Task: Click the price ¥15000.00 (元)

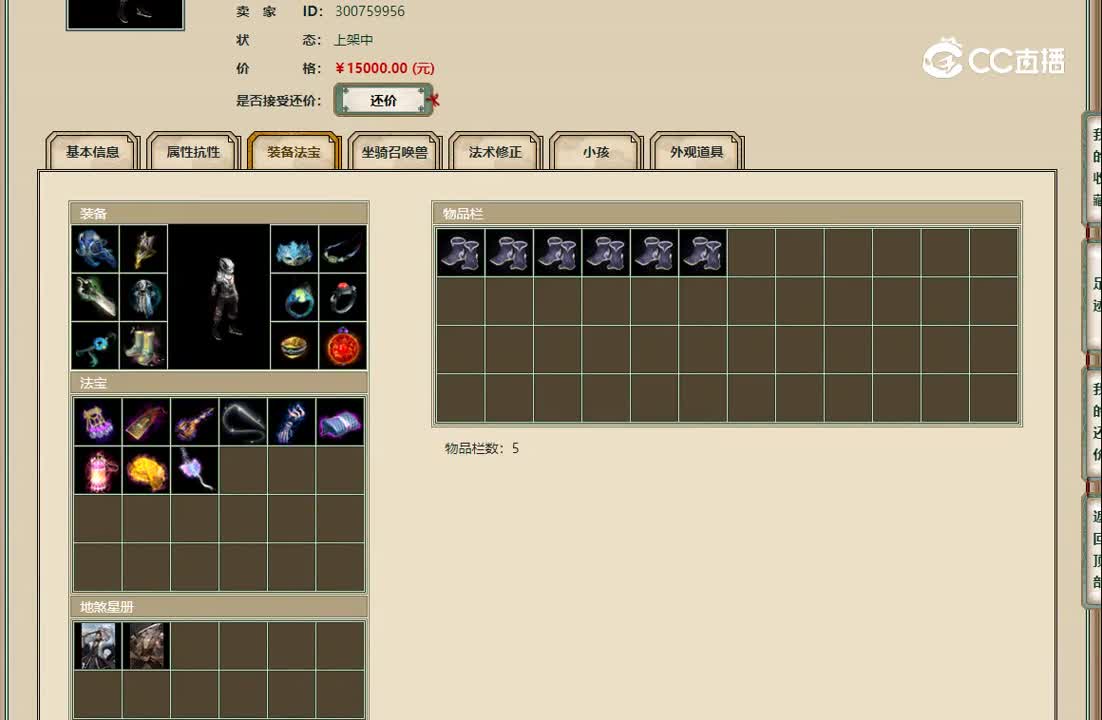Action: [x=385, y=68]
